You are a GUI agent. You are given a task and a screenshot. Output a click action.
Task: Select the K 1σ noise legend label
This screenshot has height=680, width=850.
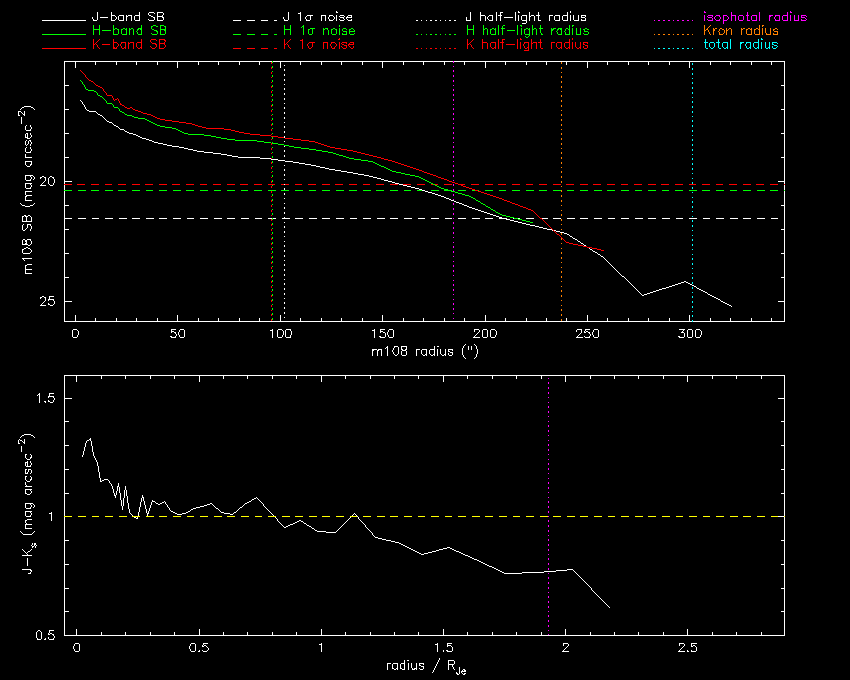pos(320,45)
